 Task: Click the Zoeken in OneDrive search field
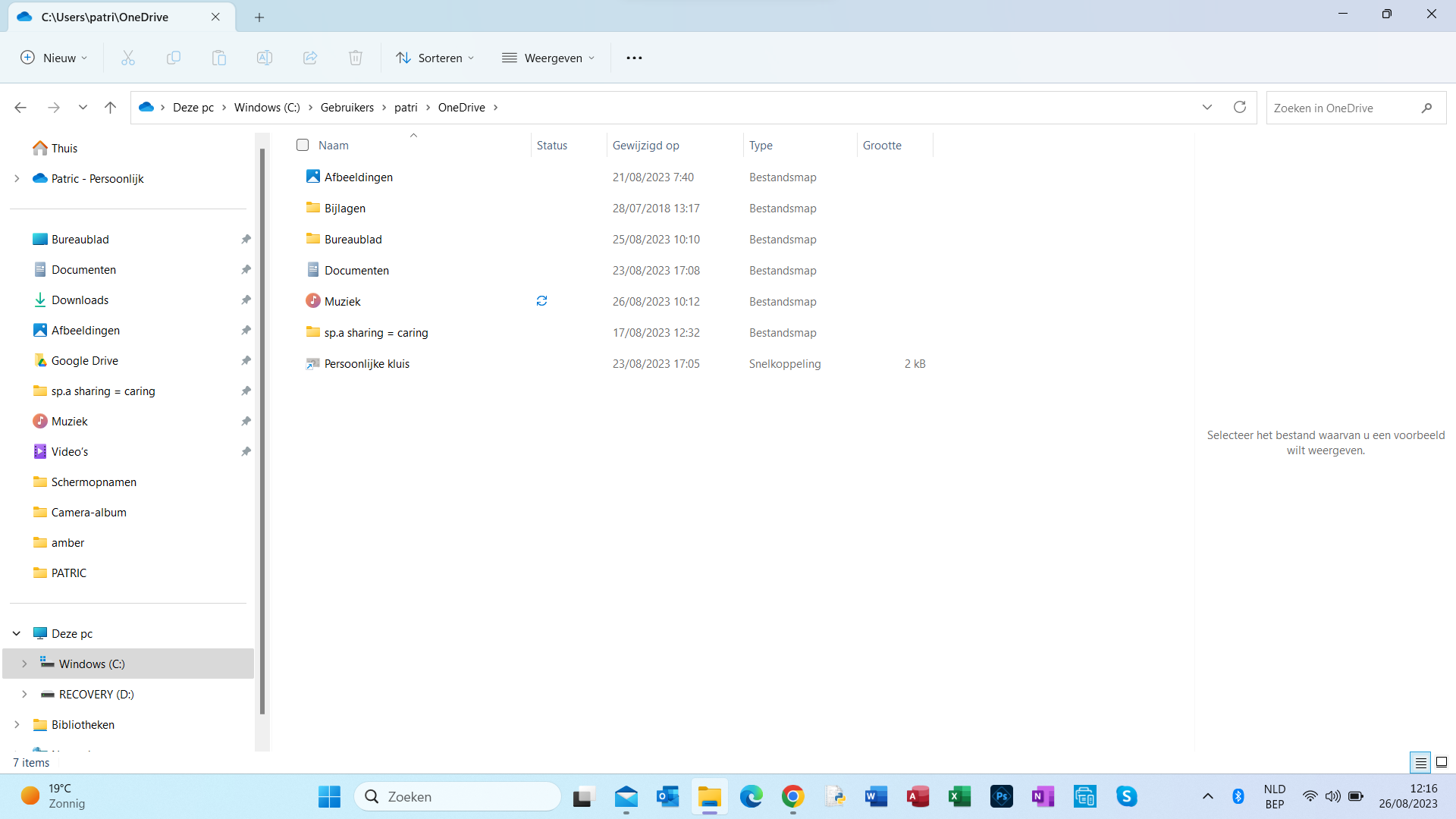coord(1342,108)
